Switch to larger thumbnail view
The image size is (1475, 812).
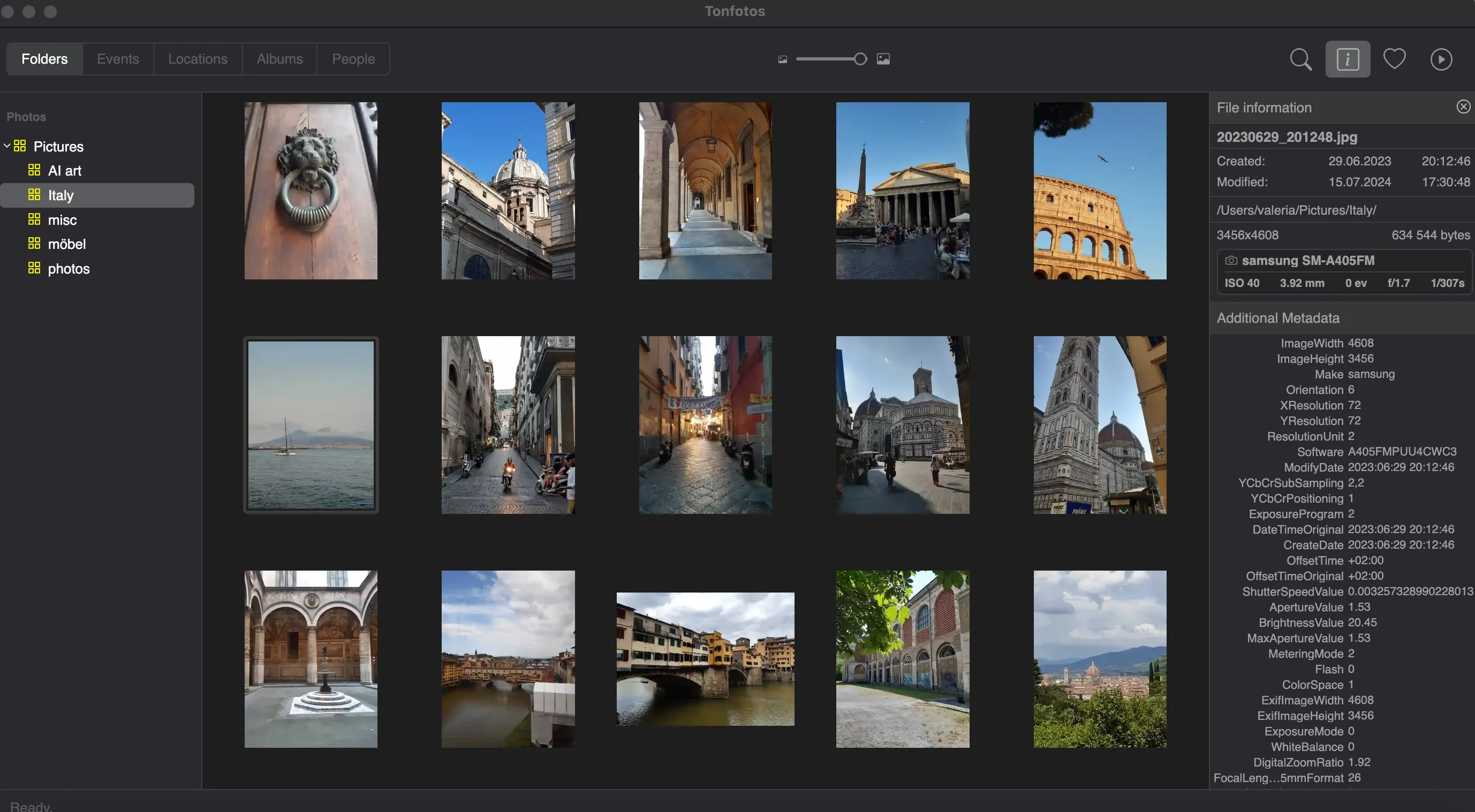882,58
